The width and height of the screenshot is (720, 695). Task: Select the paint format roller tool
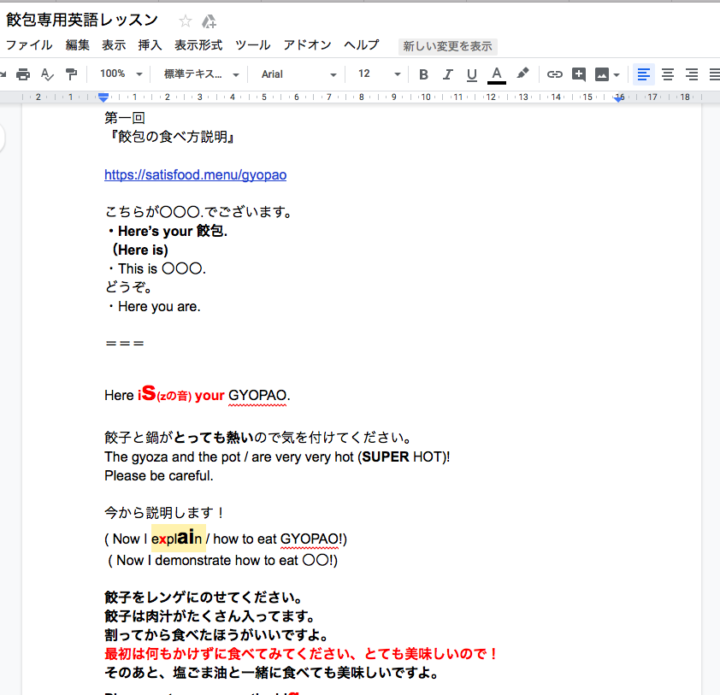(71, 74)
